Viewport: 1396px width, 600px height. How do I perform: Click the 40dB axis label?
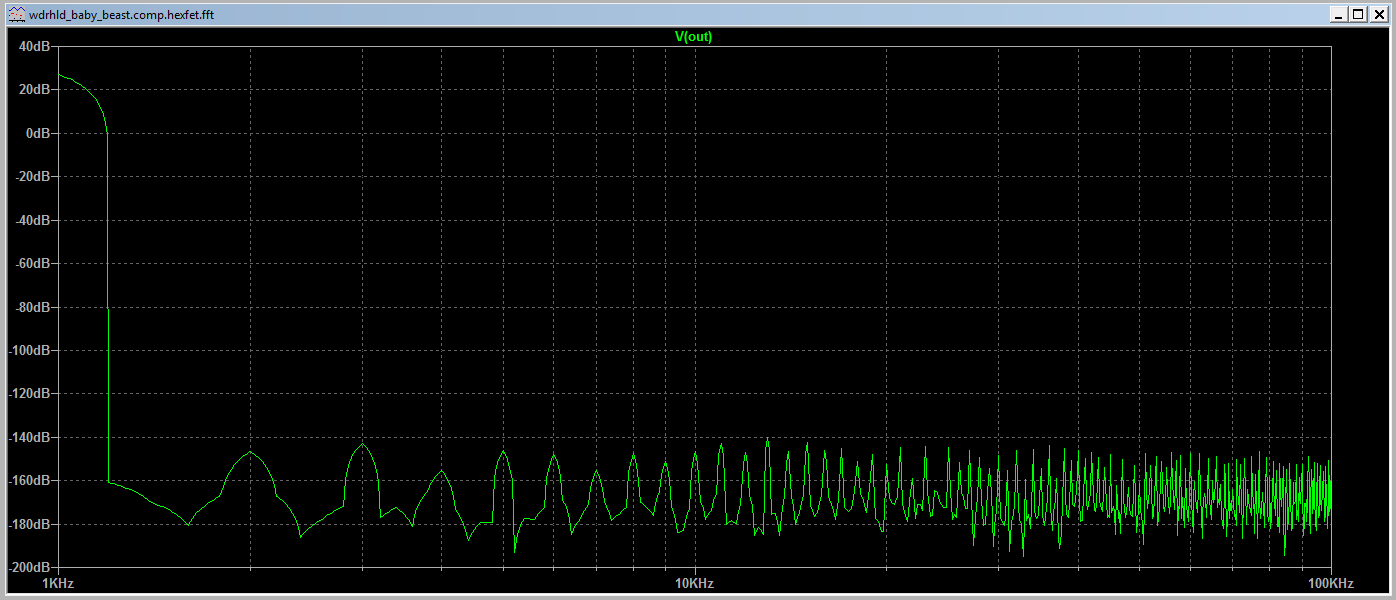click(35, 46)
